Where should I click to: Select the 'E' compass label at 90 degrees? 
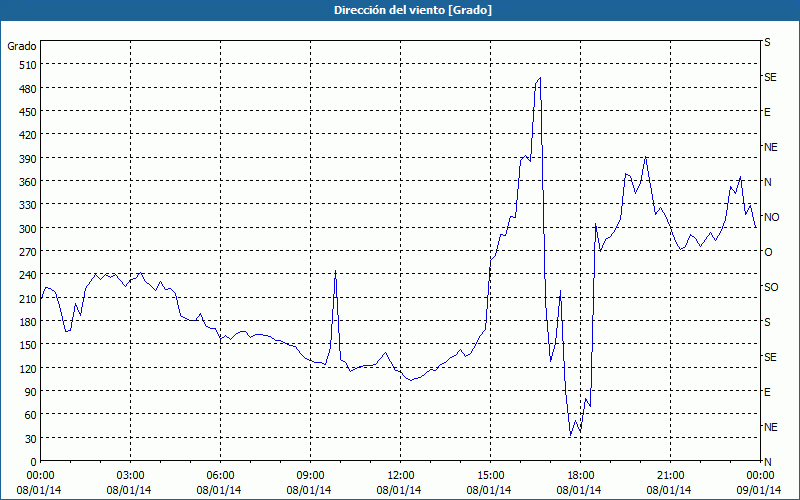tap(767, 392)
